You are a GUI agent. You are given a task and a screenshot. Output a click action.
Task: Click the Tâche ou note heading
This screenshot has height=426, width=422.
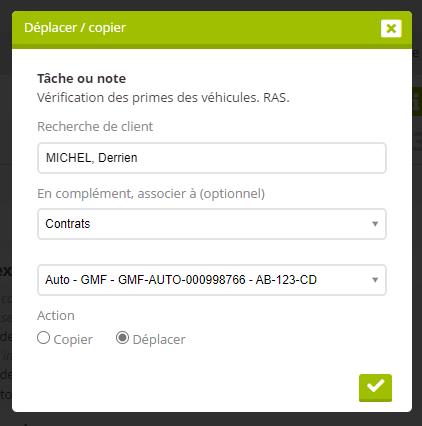[82, 79]
